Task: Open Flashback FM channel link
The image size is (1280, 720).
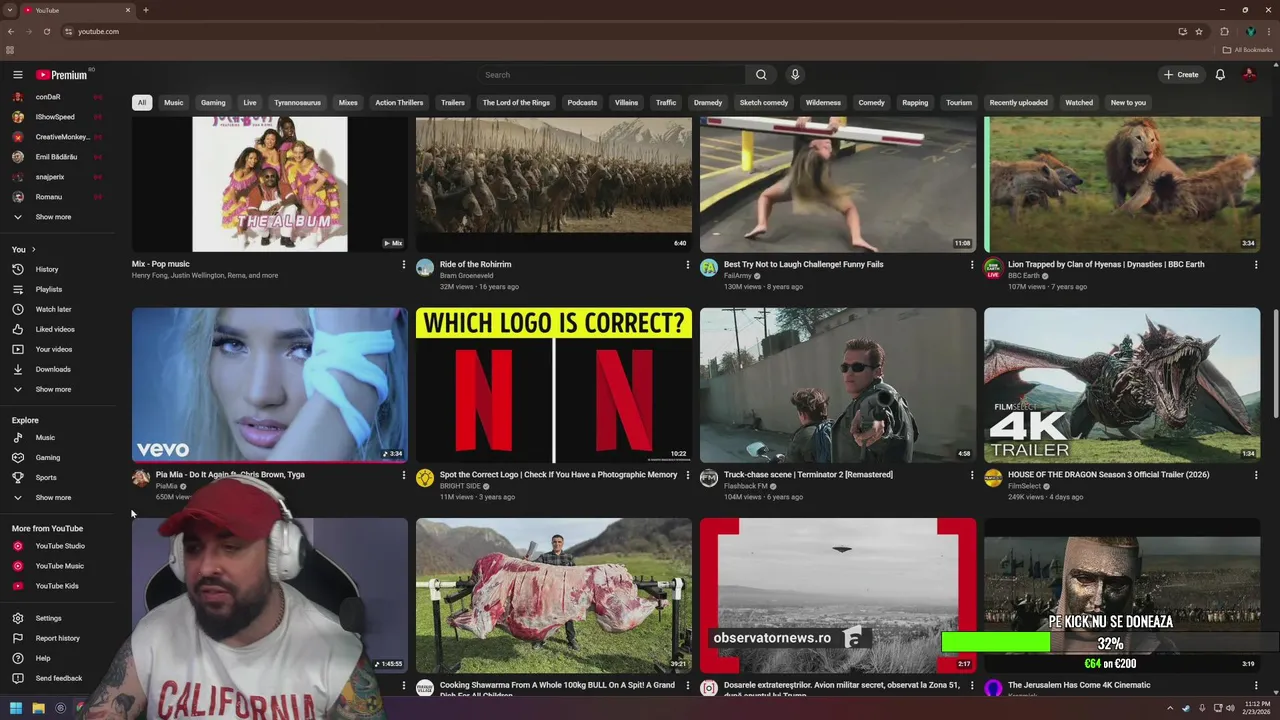Action: point(746,486)
